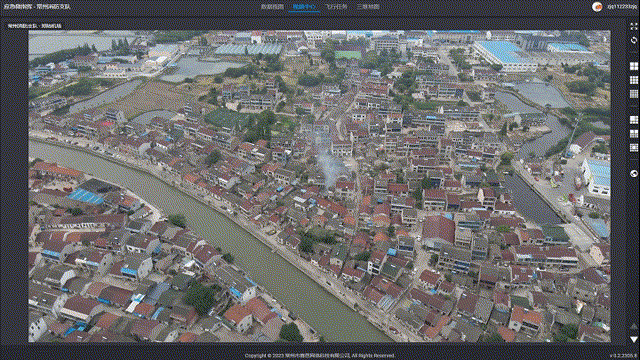Switch to the tab left of the highlighted tab
This screenshot has height=360, width=640.
(272, 7)
